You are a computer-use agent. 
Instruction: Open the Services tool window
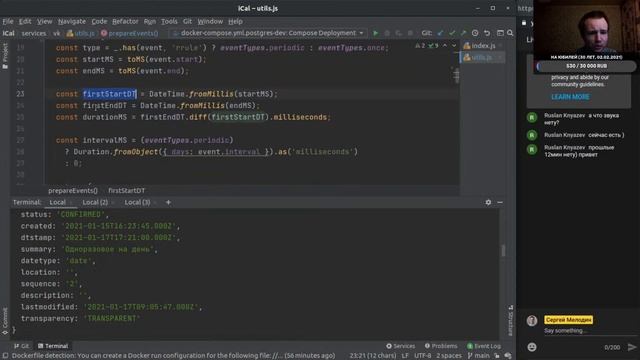400,346
